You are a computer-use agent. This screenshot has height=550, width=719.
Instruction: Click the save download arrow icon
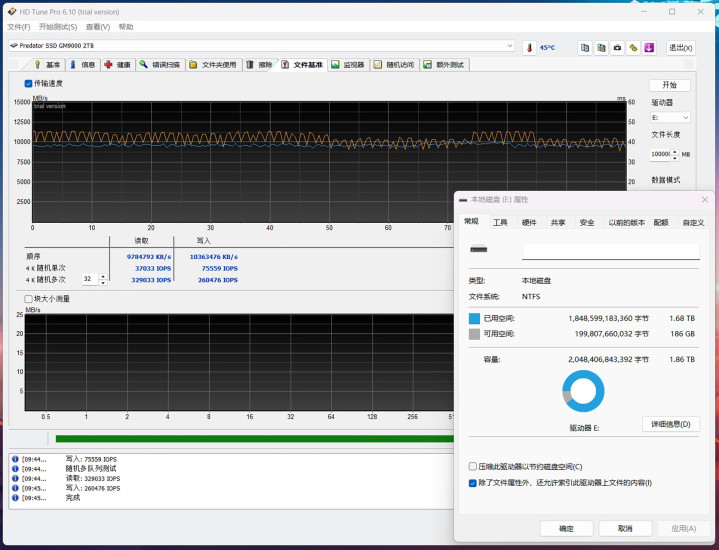click(x=648, y=47)
